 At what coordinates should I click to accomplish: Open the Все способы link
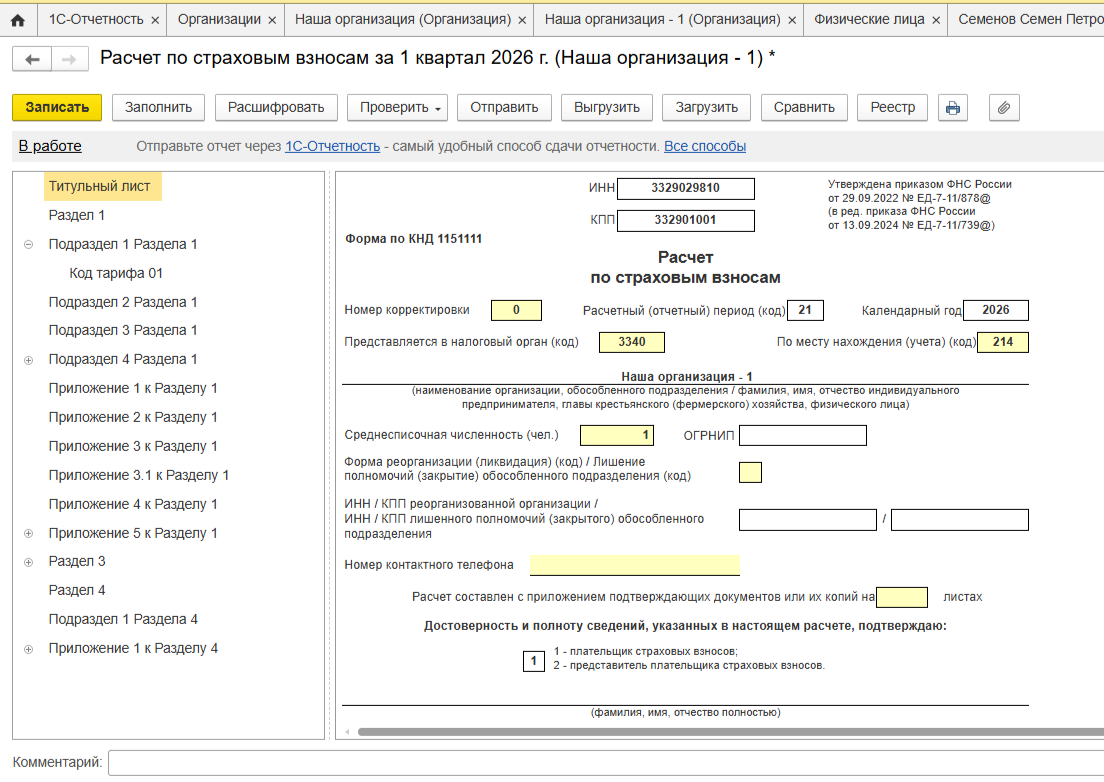click(705, 147)
